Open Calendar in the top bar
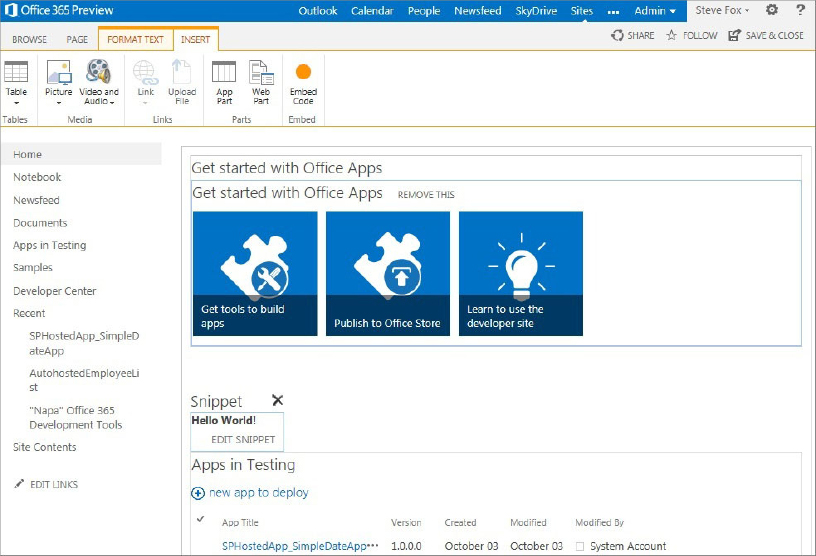 (x=372, y=10)
